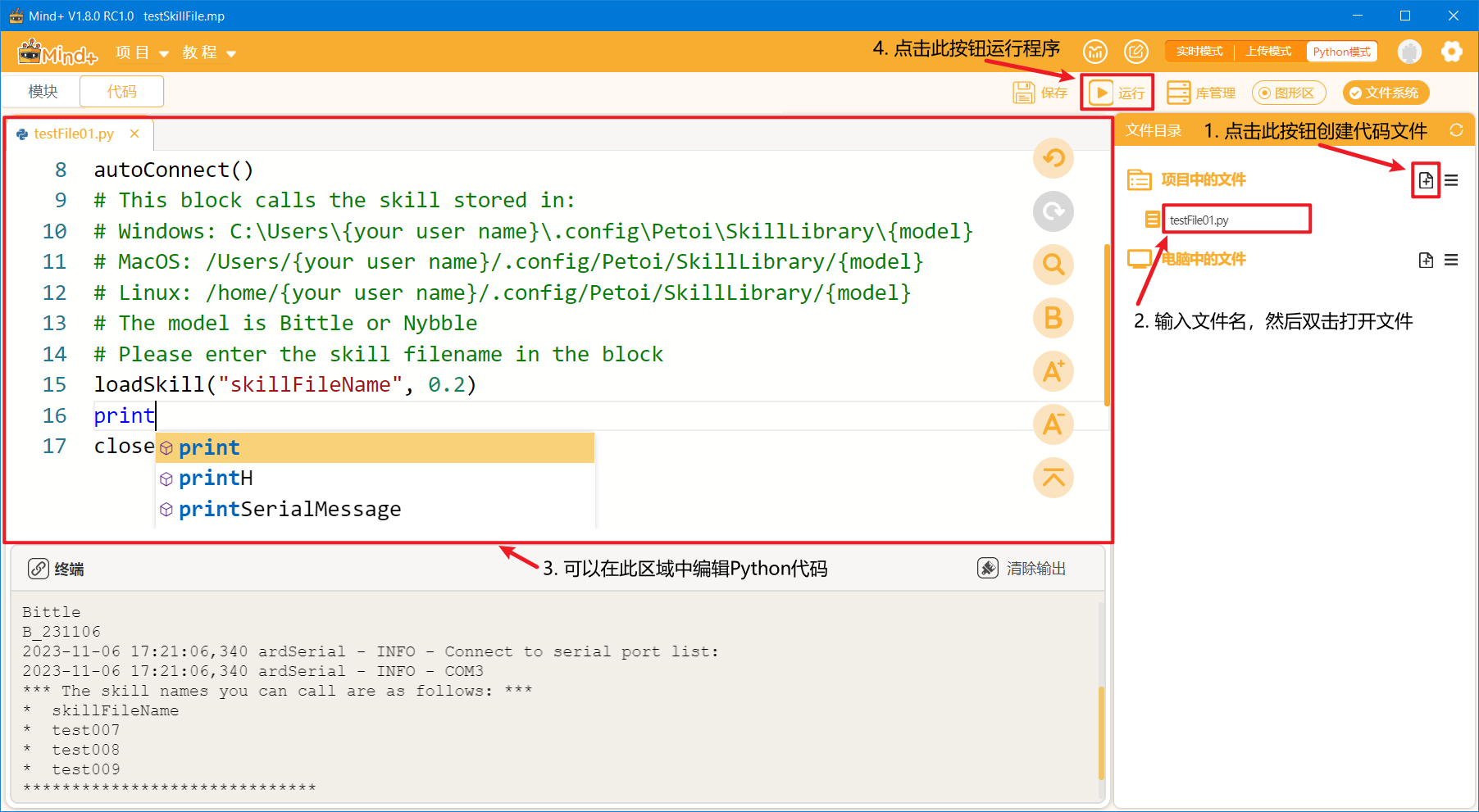
Task: Click the increase font size A+ button
Action: (x=1054, y=371)
